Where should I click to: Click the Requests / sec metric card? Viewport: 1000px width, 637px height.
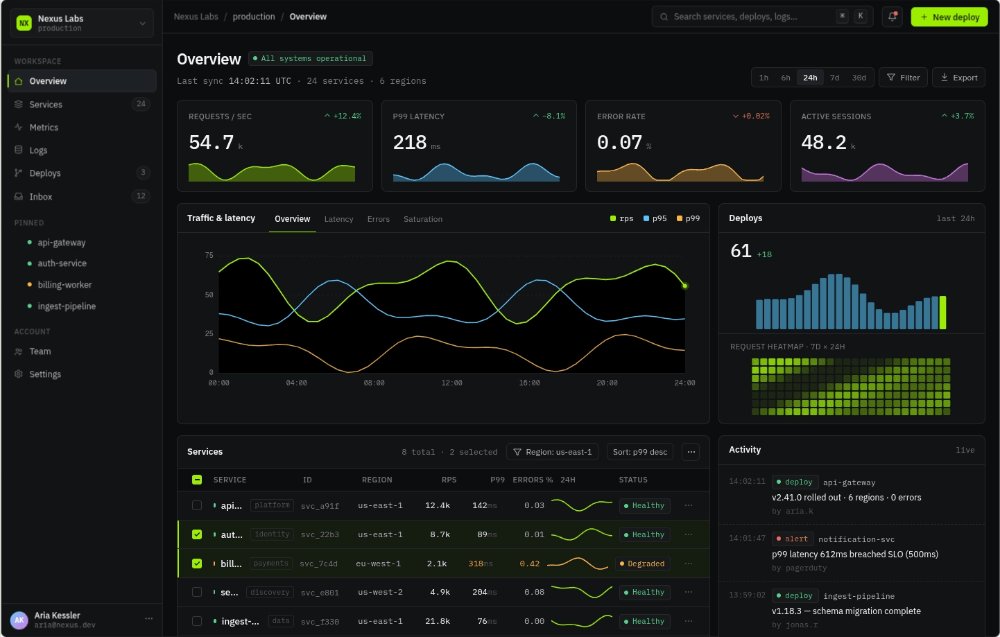pyautogui.click(x=275, y=146)
